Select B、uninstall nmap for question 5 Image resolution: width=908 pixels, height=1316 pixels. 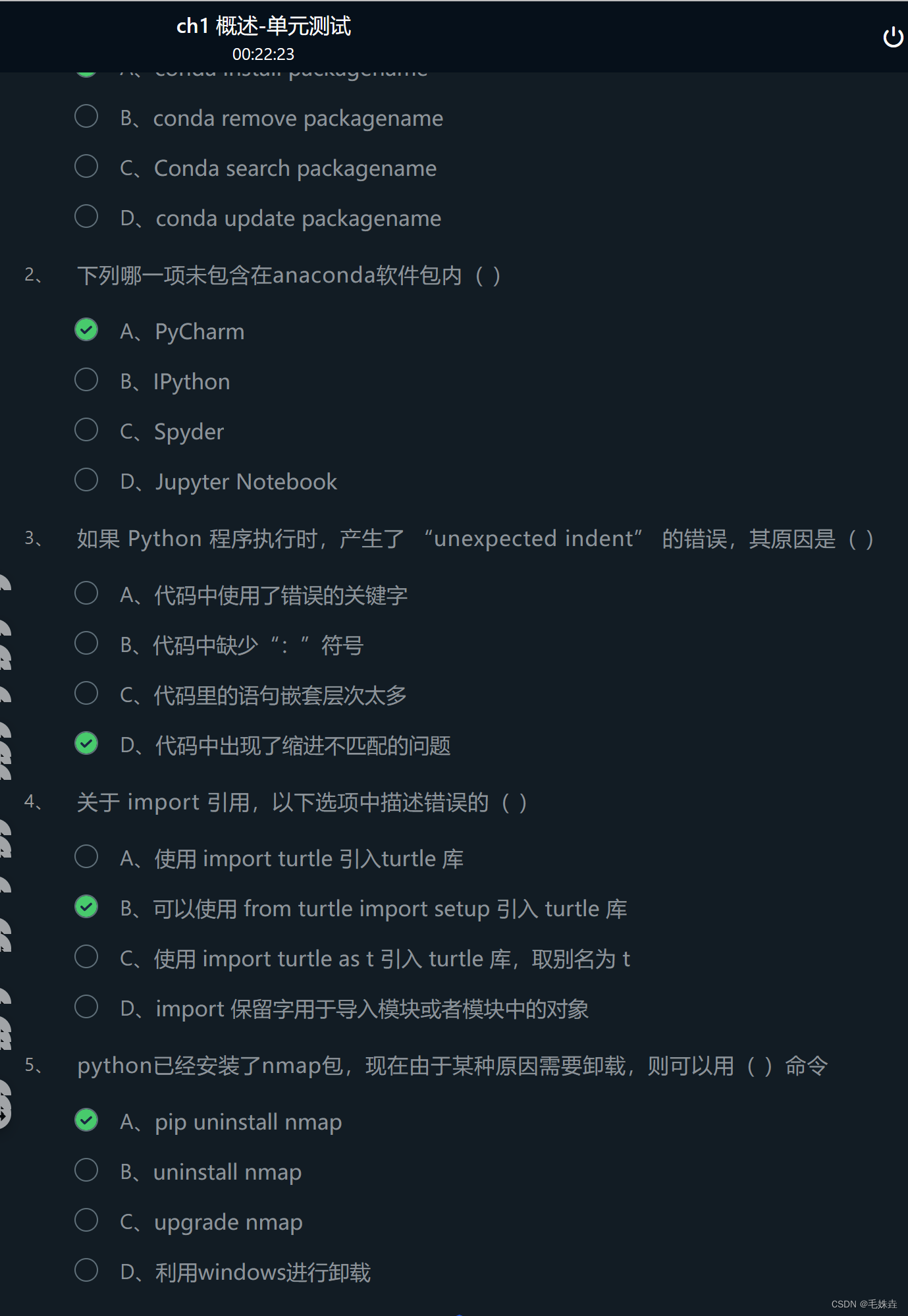coord(86,1169)
